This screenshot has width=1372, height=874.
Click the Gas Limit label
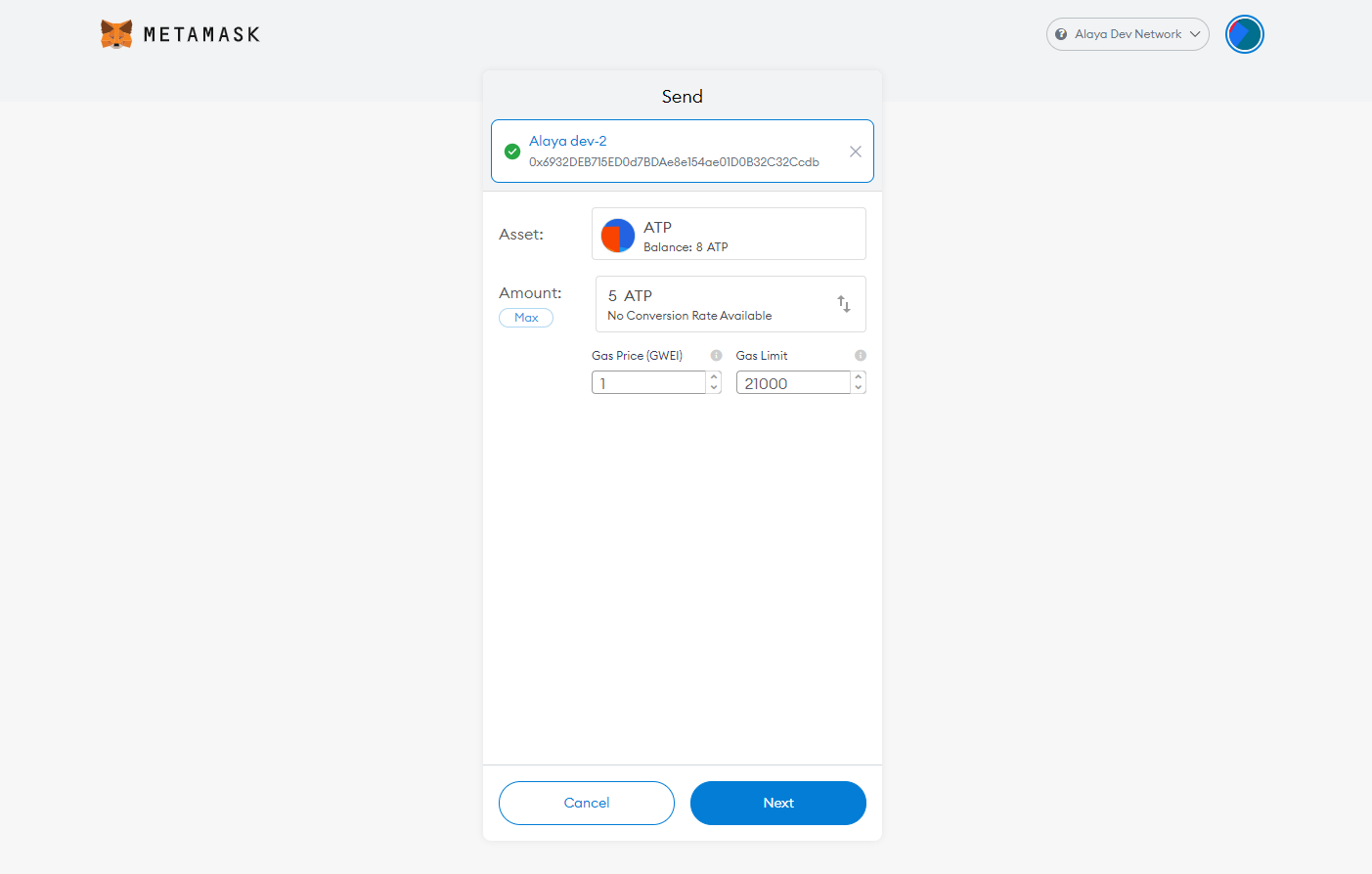tap(762, 356)
